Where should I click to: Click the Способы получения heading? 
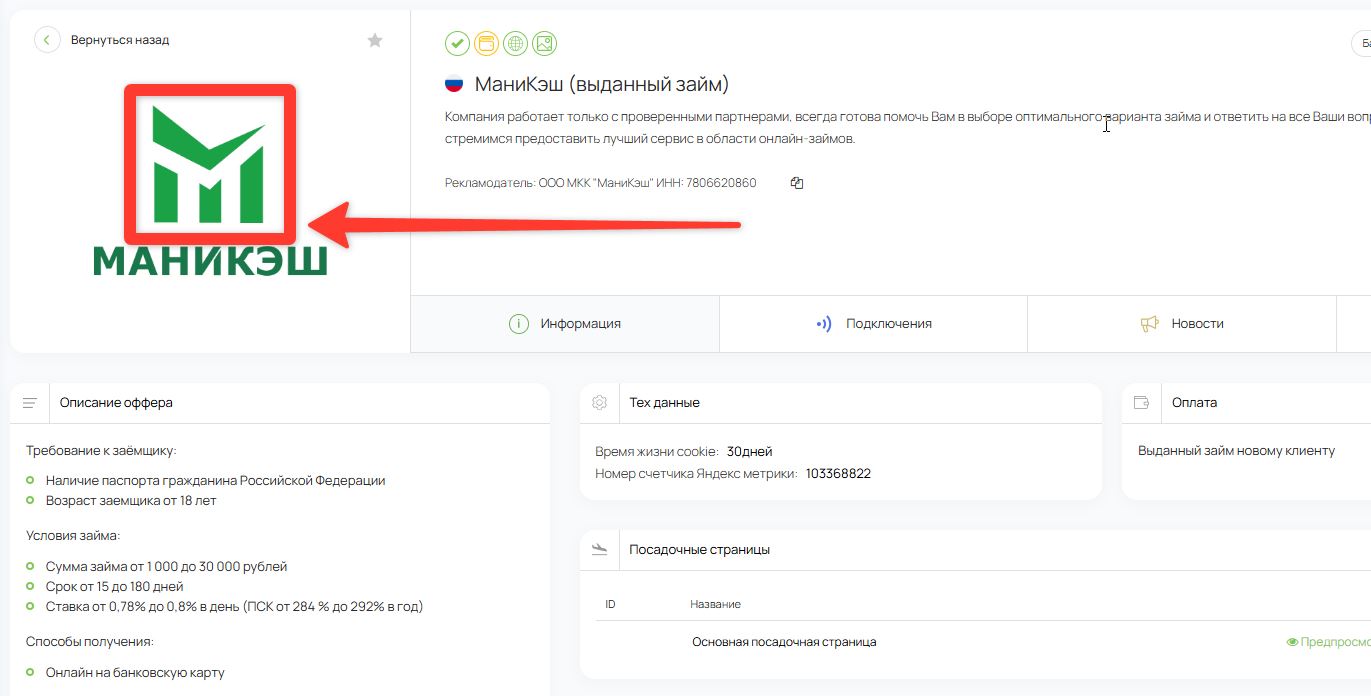coord(90,642)
